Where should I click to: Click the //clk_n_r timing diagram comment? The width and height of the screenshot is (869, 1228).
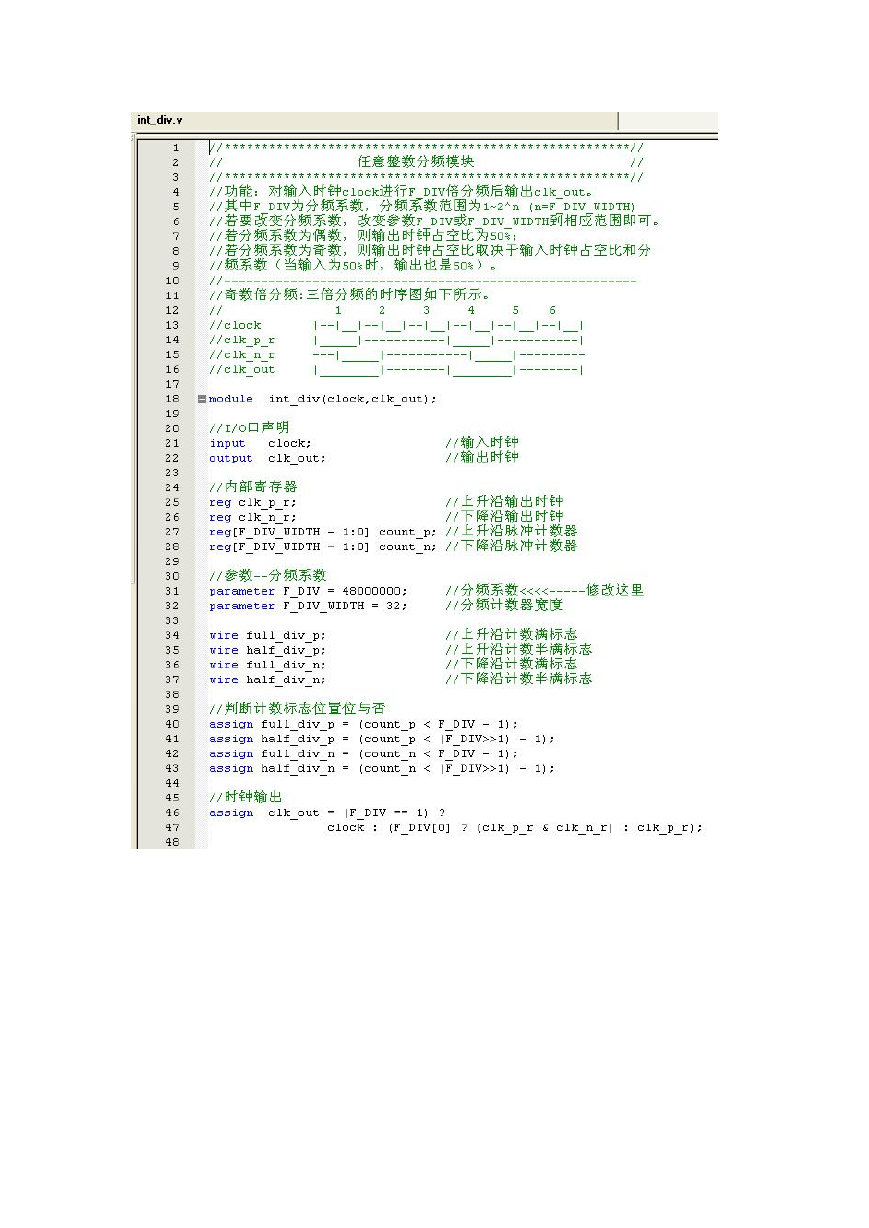pyautogui.click(x=397, y=354)
